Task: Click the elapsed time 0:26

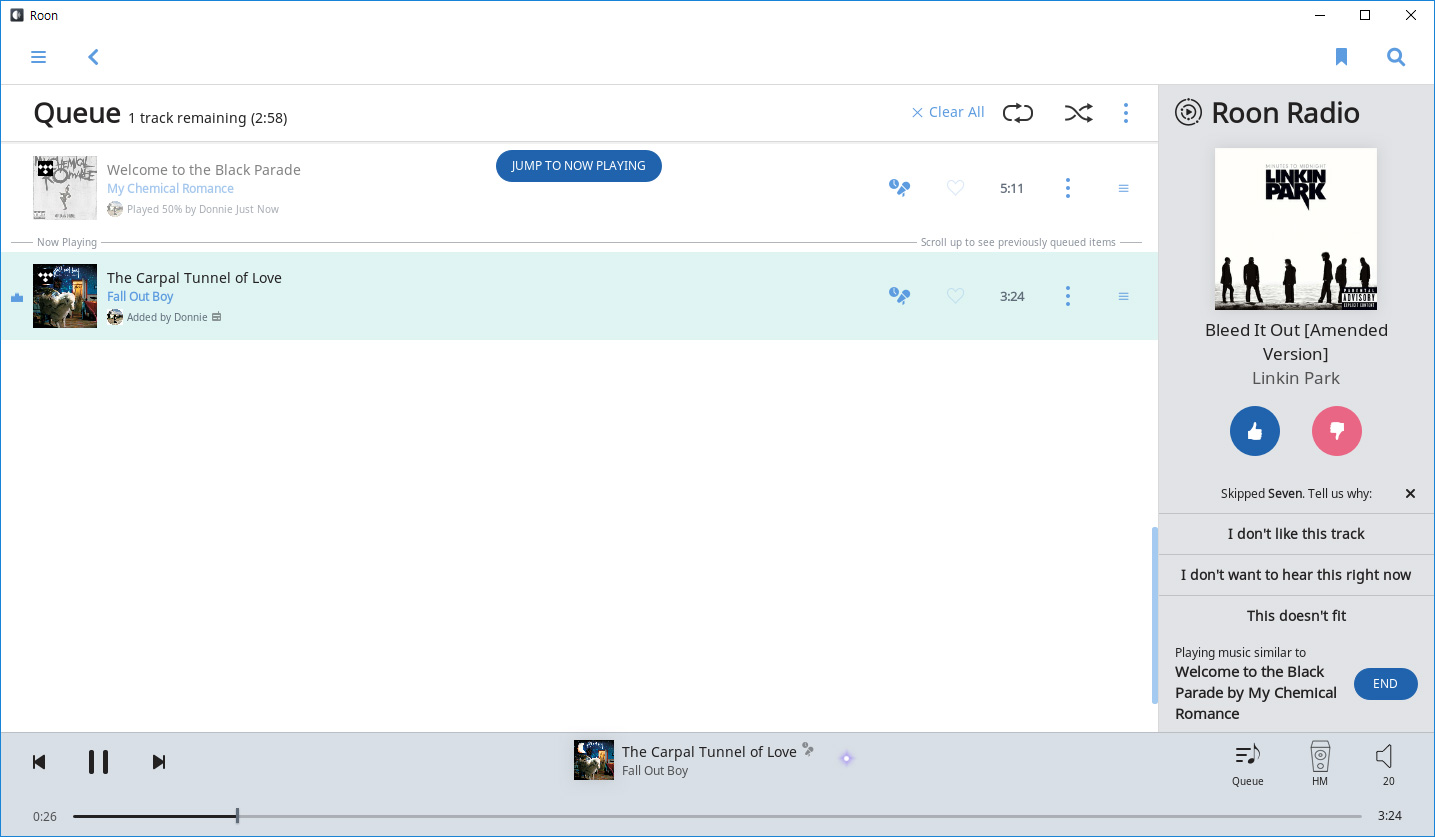Action: coord(45,816)
